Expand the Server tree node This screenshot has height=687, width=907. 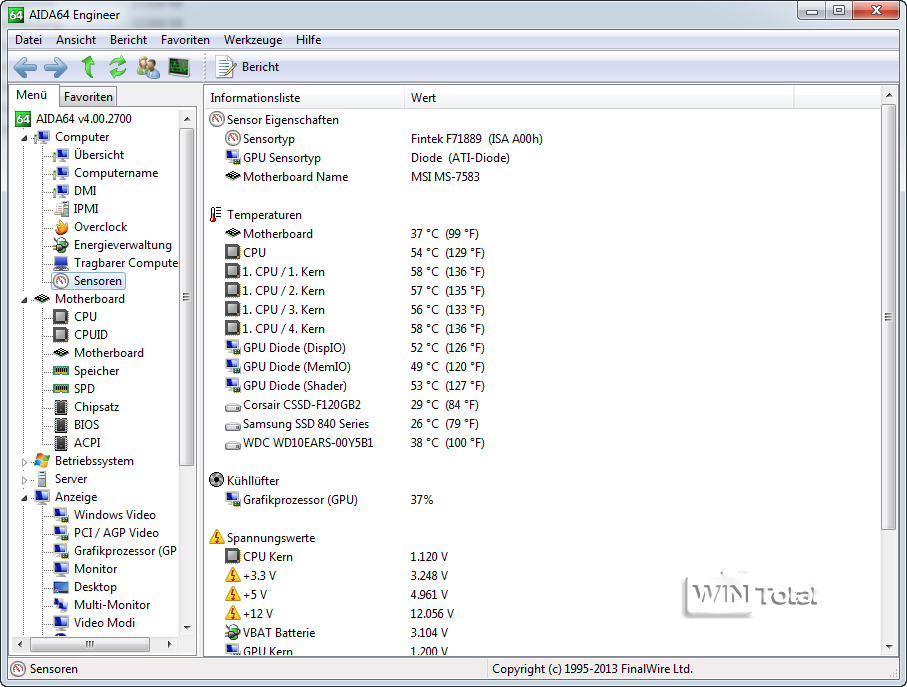pos(24,479)
